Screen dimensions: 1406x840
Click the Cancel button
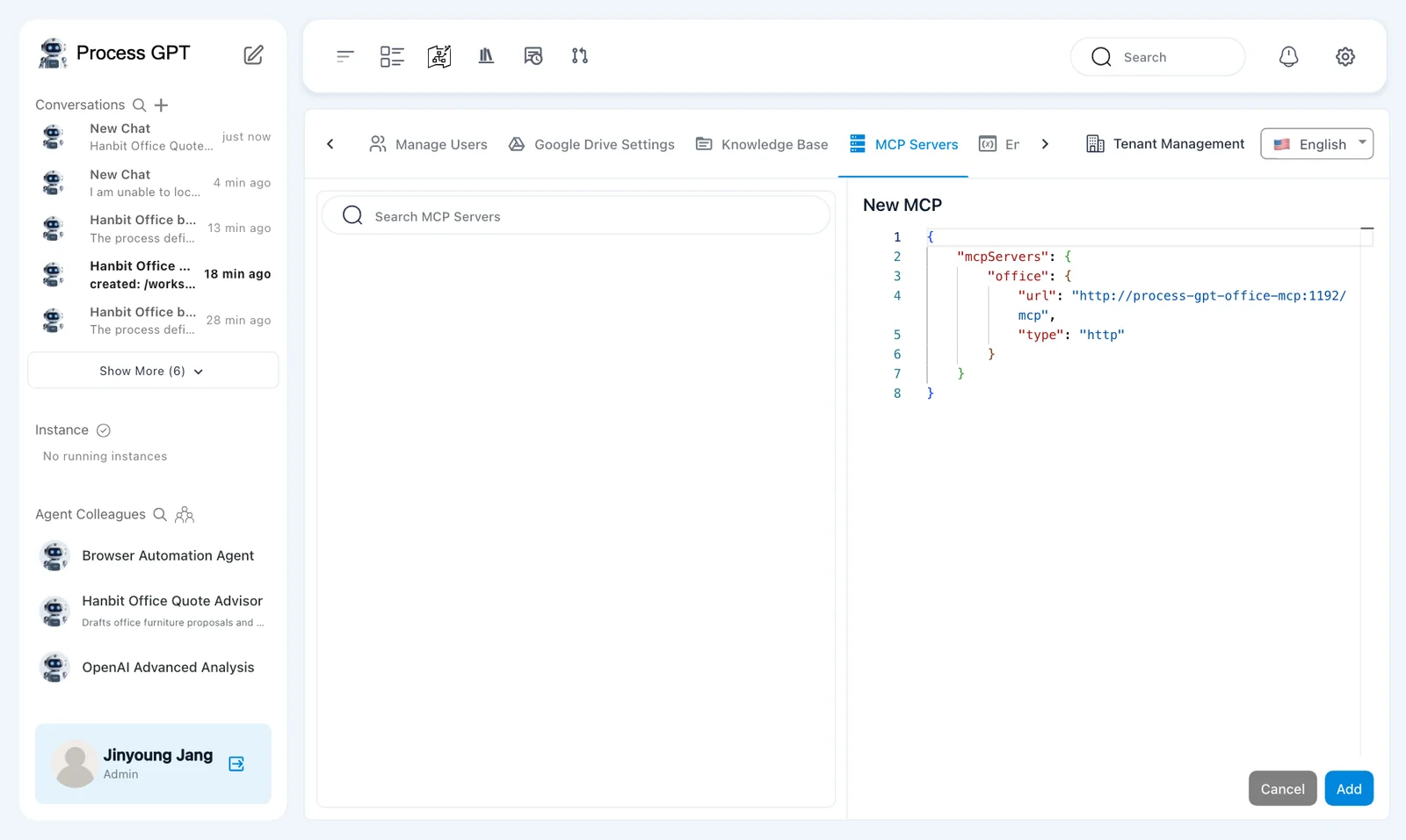click(x=1282, y=789)
